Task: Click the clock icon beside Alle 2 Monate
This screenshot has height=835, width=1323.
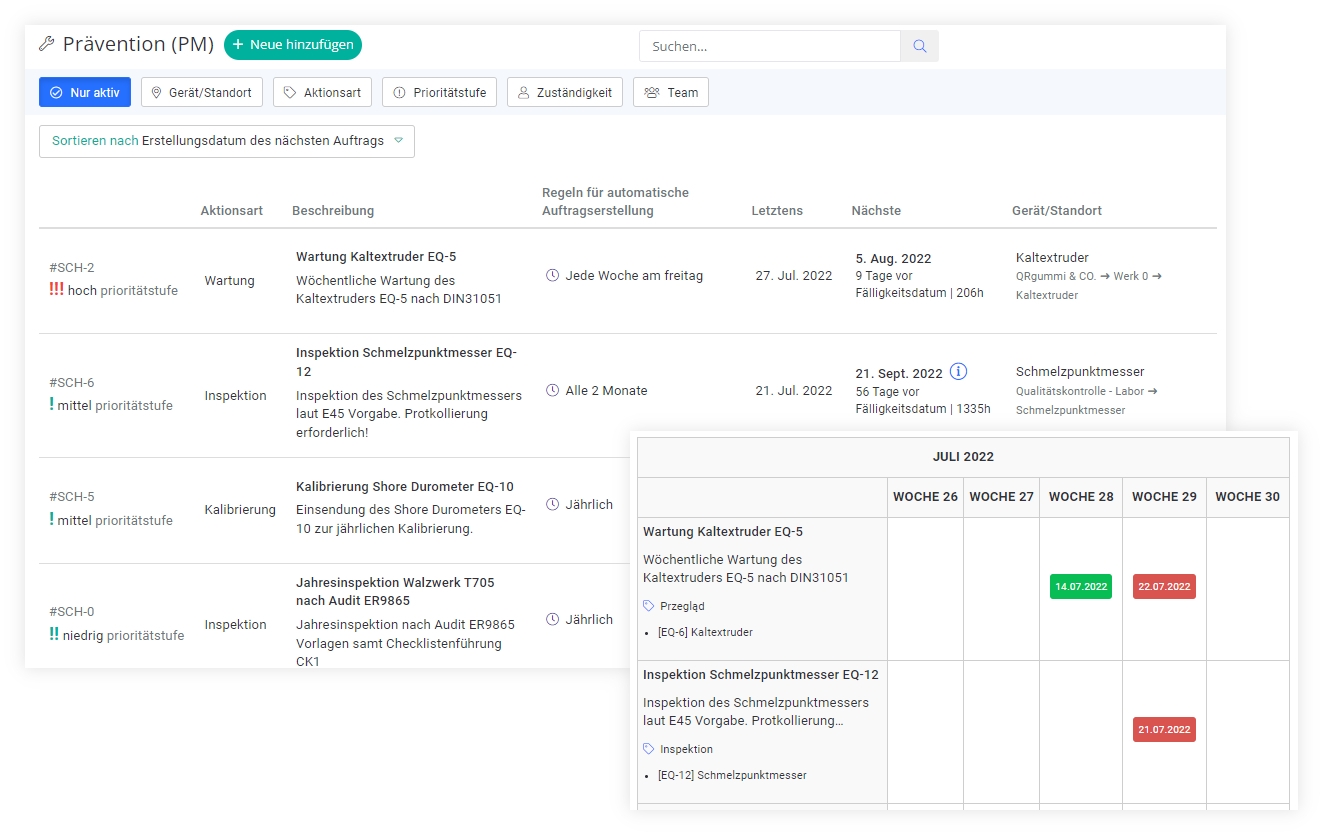Action: 552,390
